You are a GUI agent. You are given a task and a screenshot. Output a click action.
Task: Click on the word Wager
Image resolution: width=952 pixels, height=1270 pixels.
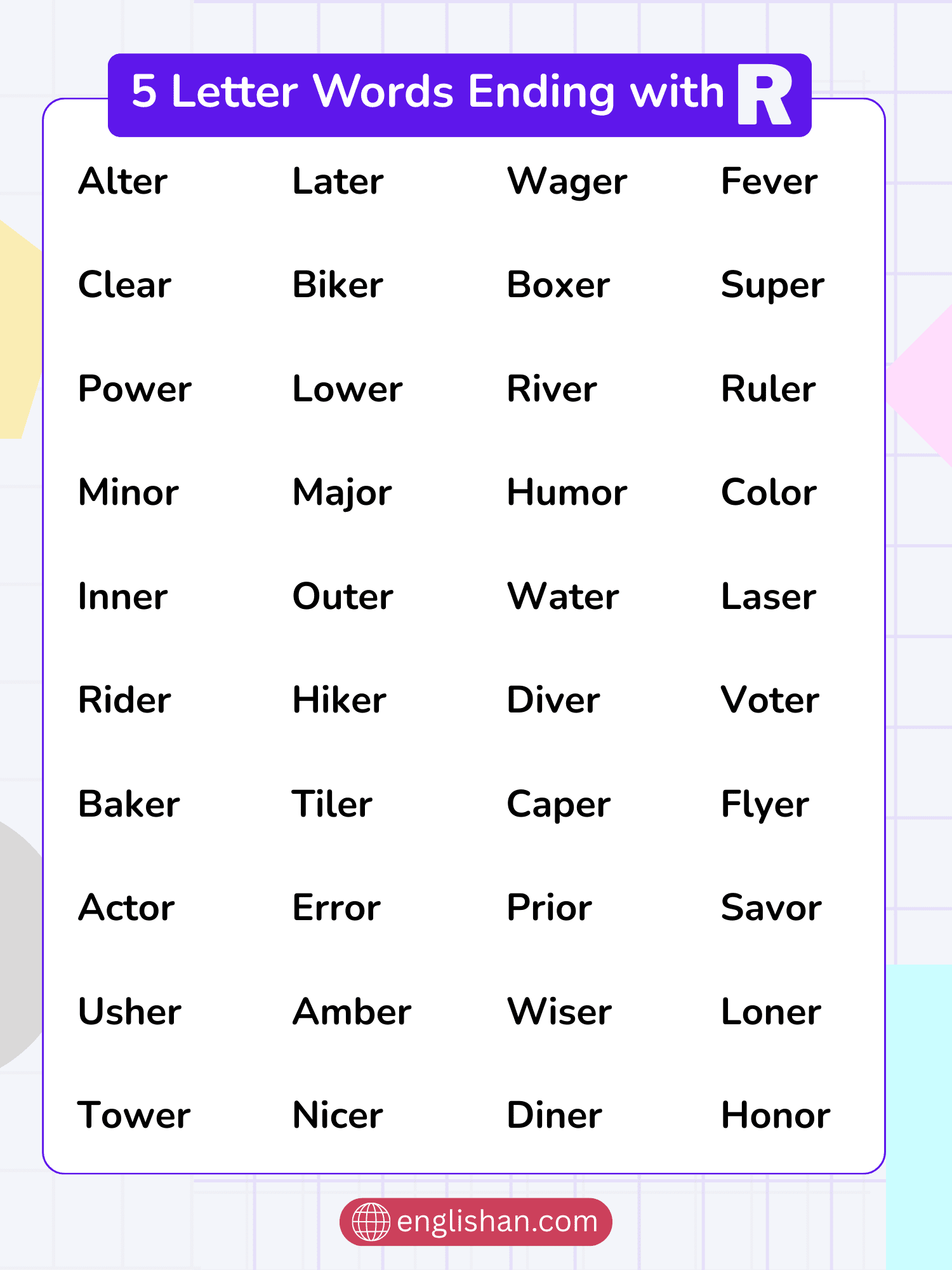click(x=567, y=183)
